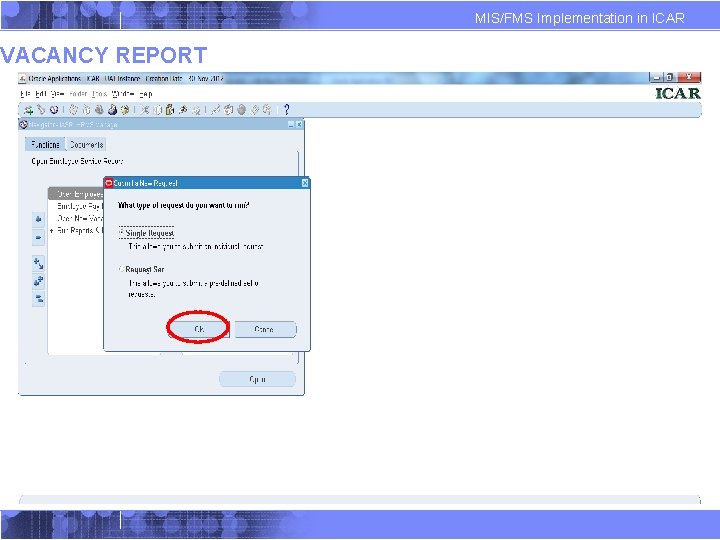Image resolution: width=720 pixels, height=540 pixels.
Task: Switch to the Functions tab
Action: tap(45, 145)
